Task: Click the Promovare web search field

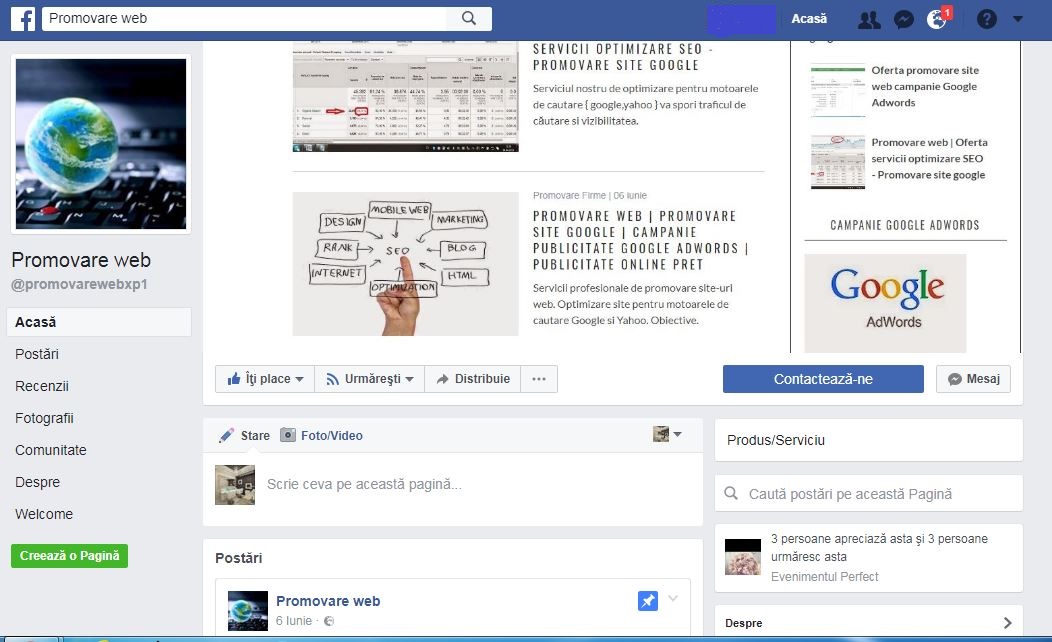Action: click(x=244, y=19)
